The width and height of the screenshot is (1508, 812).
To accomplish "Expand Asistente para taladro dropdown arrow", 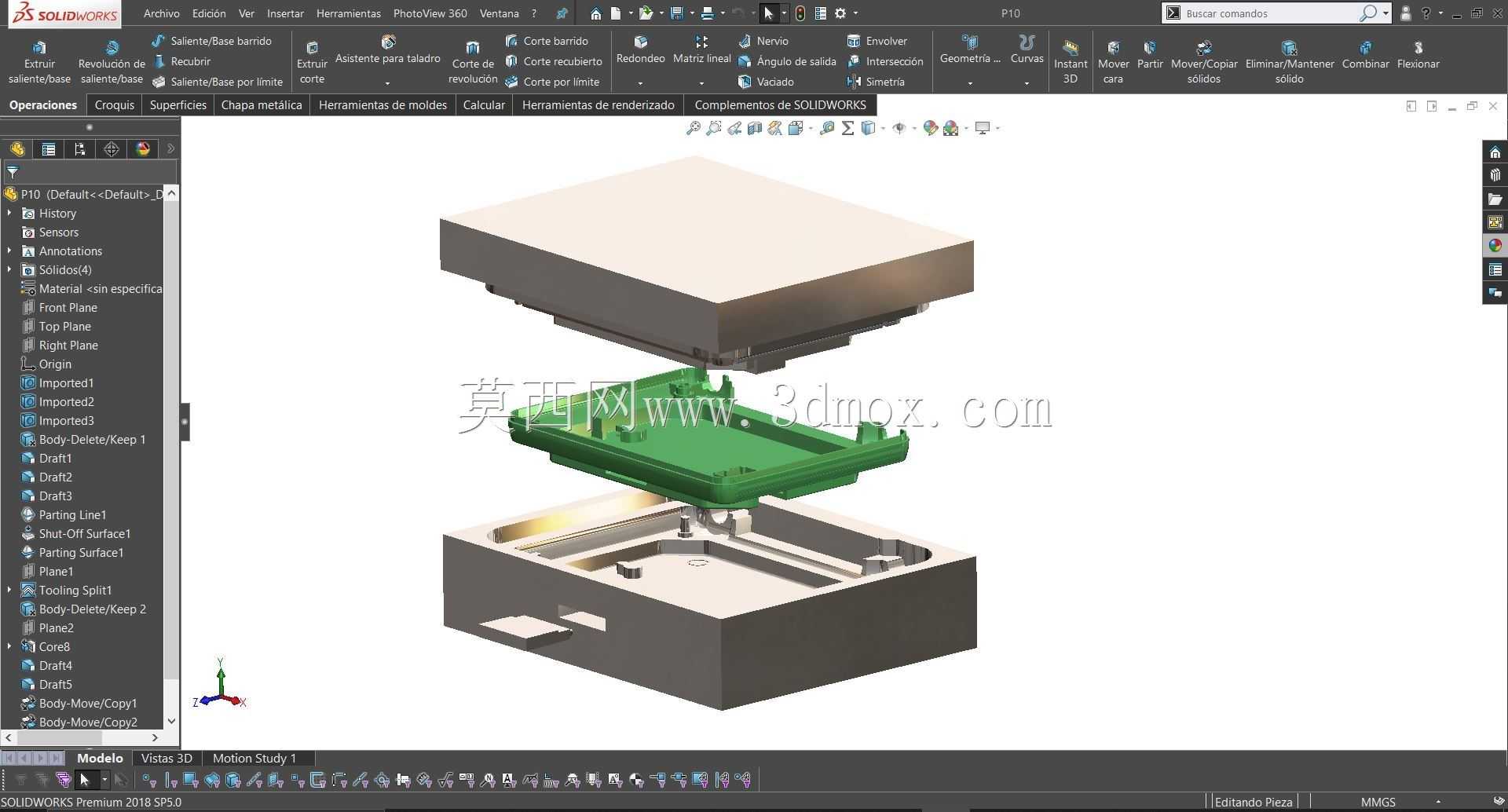I will coord(387,83).
